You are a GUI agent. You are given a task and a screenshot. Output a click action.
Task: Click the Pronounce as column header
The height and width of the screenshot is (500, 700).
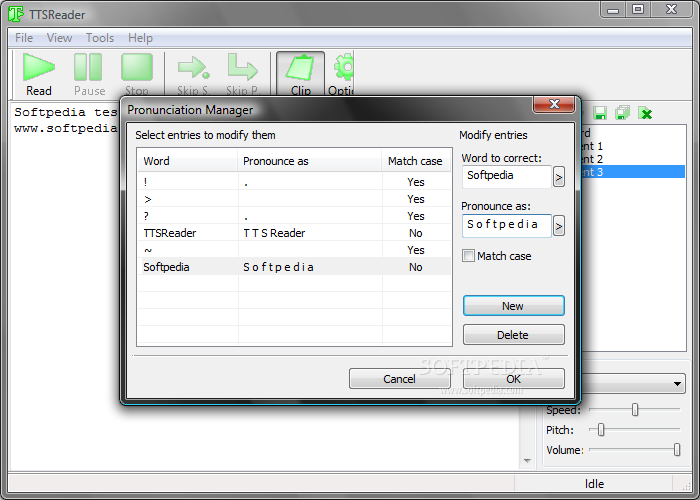tap(310, 161)
